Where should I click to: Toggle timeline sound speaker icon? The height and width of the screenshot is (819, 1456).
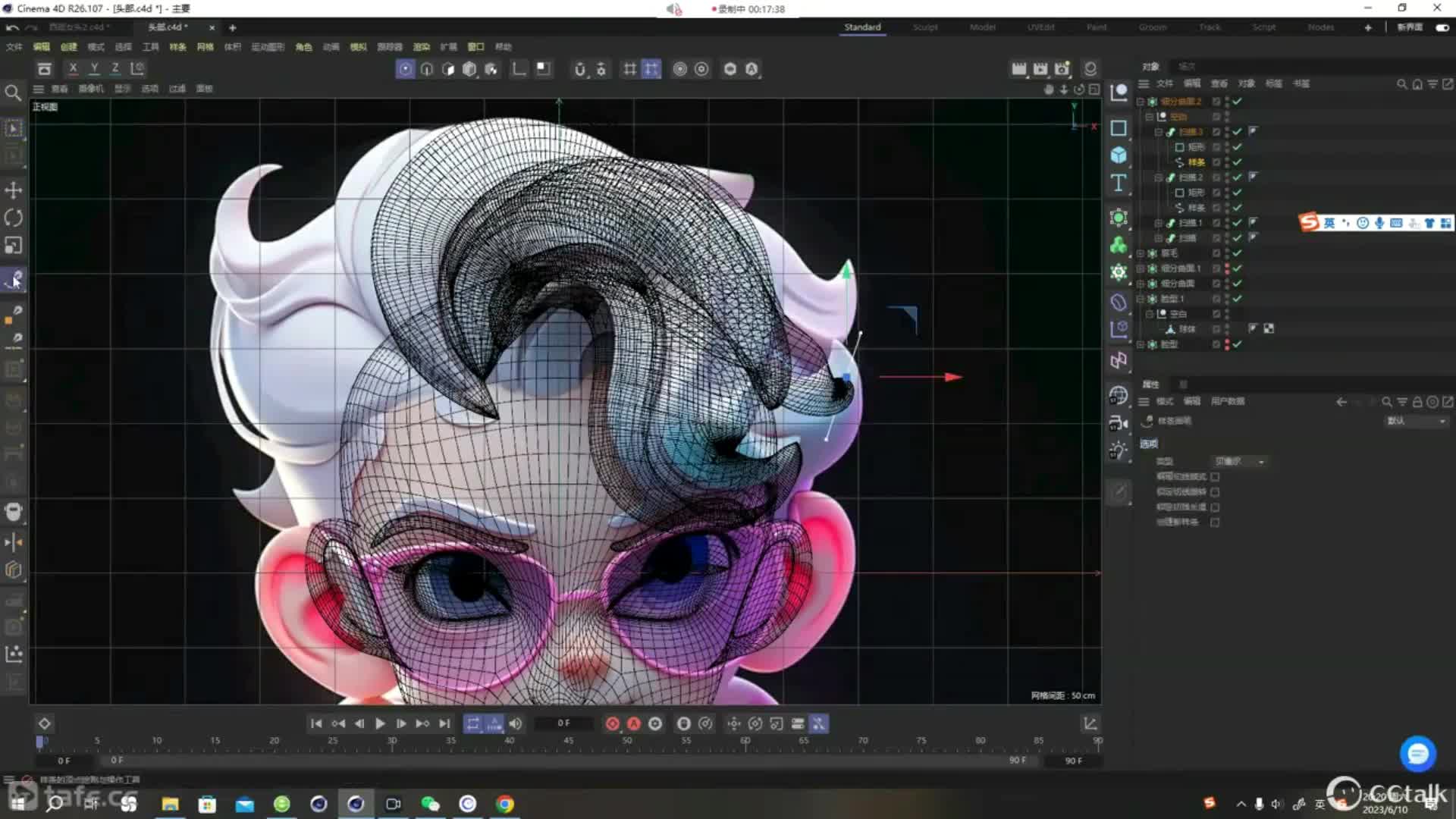516,723
